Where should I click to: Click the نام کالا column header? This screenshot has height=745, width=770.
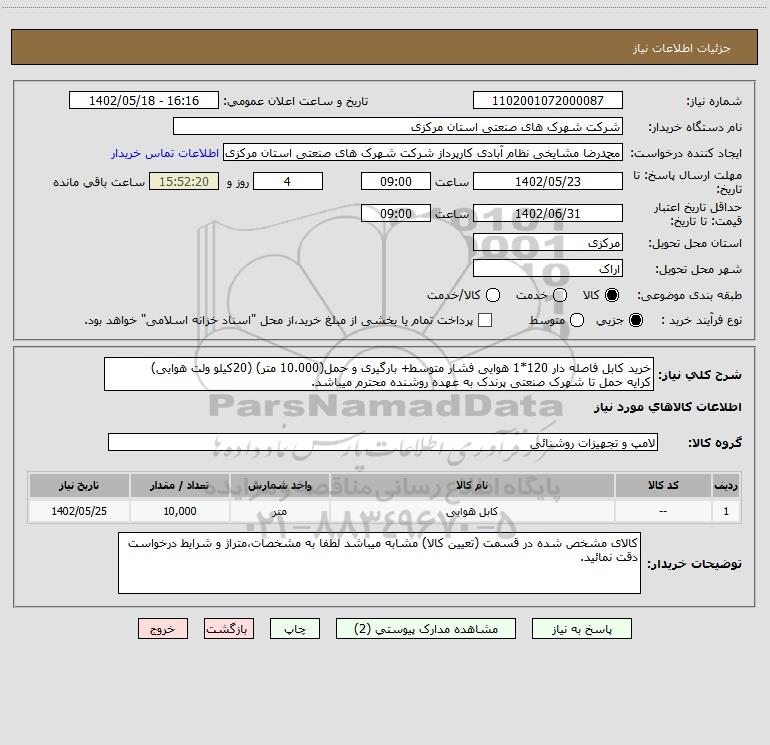(x=472, y=485)
